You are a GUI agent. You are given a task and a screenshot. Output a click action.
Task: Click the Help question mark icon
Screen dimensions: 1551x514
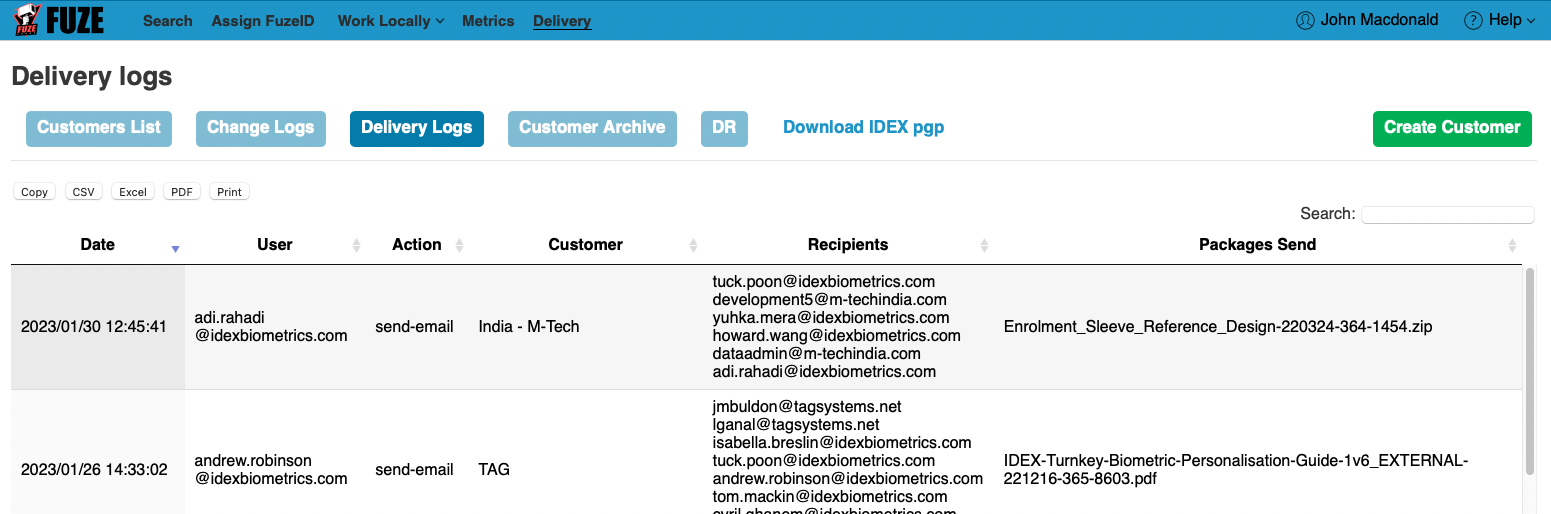click(x=1473, y=20)
